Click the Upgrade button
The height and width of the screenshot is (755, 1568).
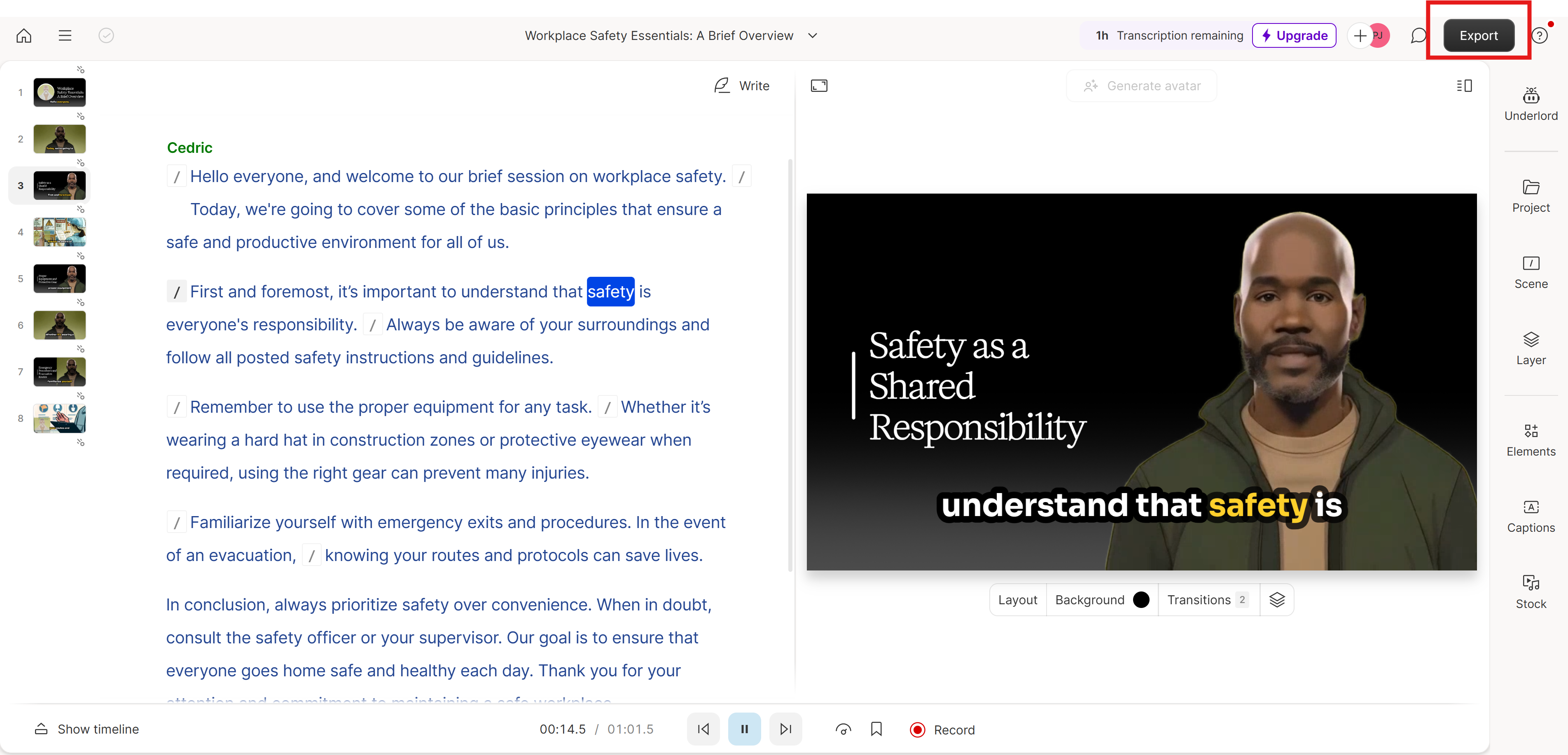point(1293,35)
